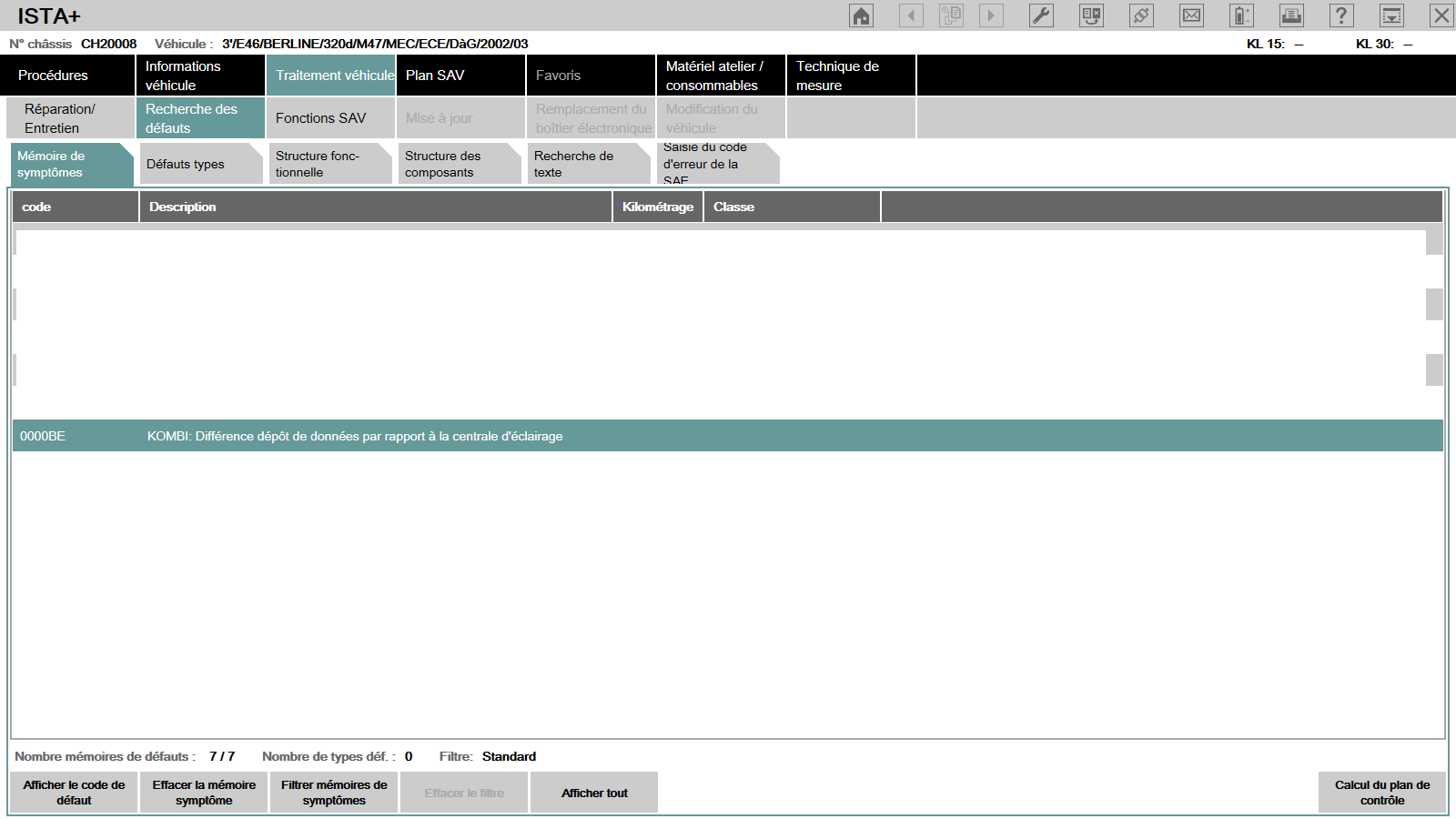
Task: Select the Mémoire de symptômes tab
Action: click(72, 164)
